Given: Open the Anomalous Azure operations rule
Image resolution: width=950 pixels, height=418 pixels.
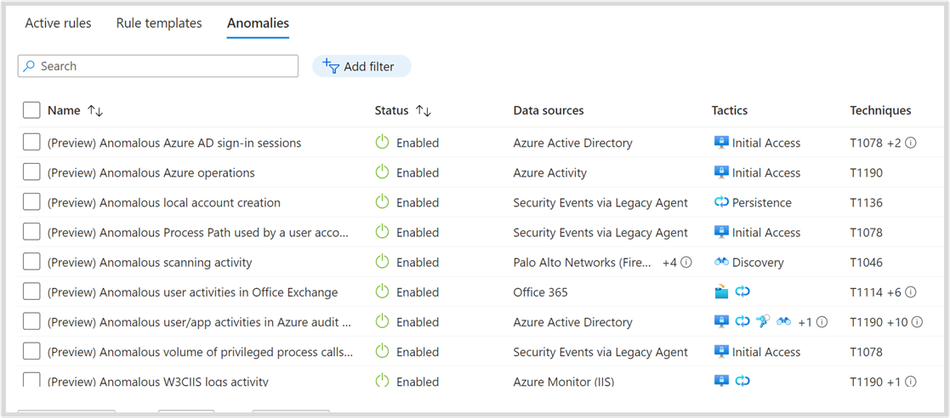Looking at the screenshot, I should tap(151, 173).
